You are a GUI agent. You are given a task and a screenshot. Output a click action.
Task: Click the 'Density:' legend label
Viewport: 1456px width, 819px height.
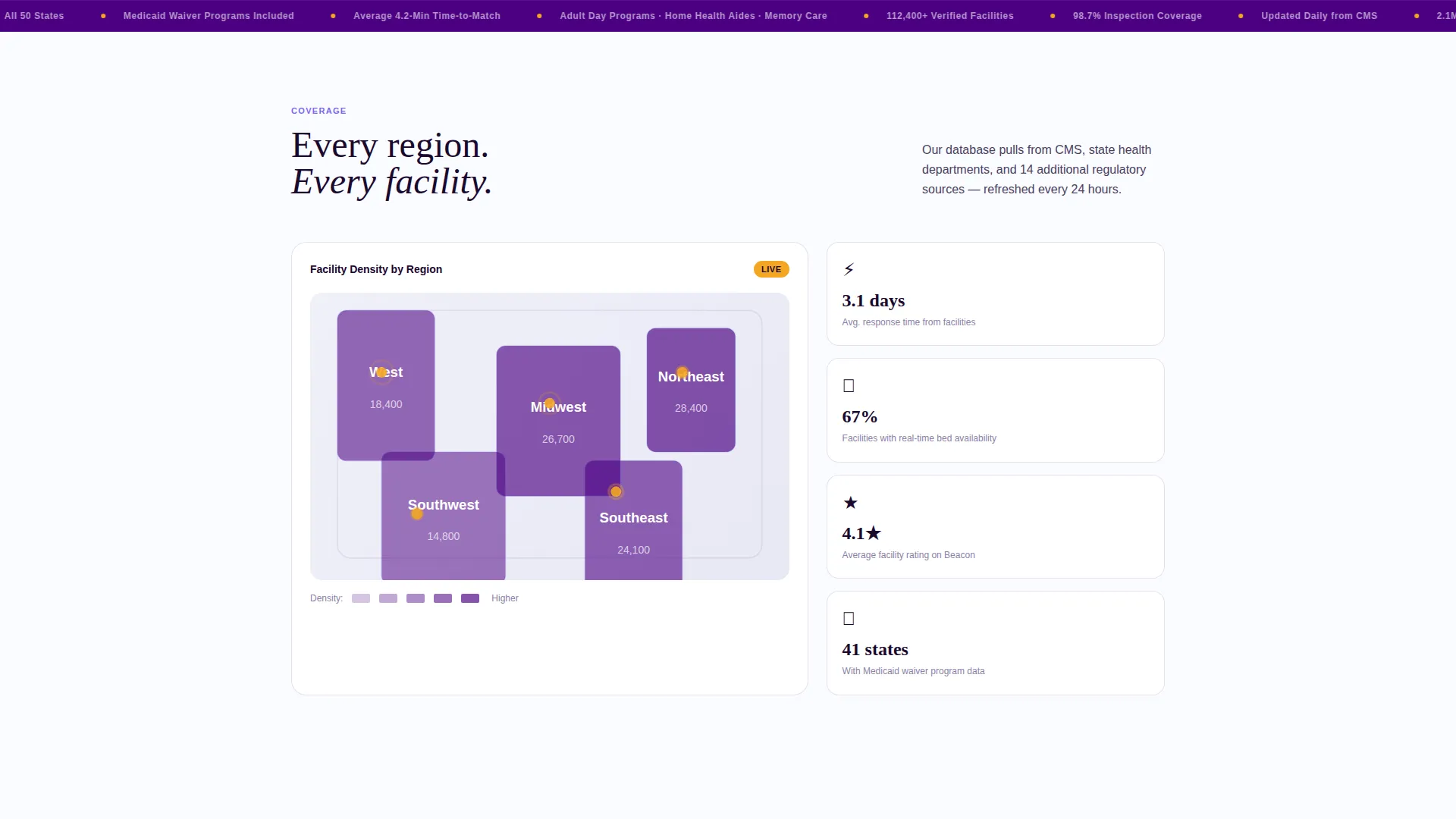coord(326,598)
